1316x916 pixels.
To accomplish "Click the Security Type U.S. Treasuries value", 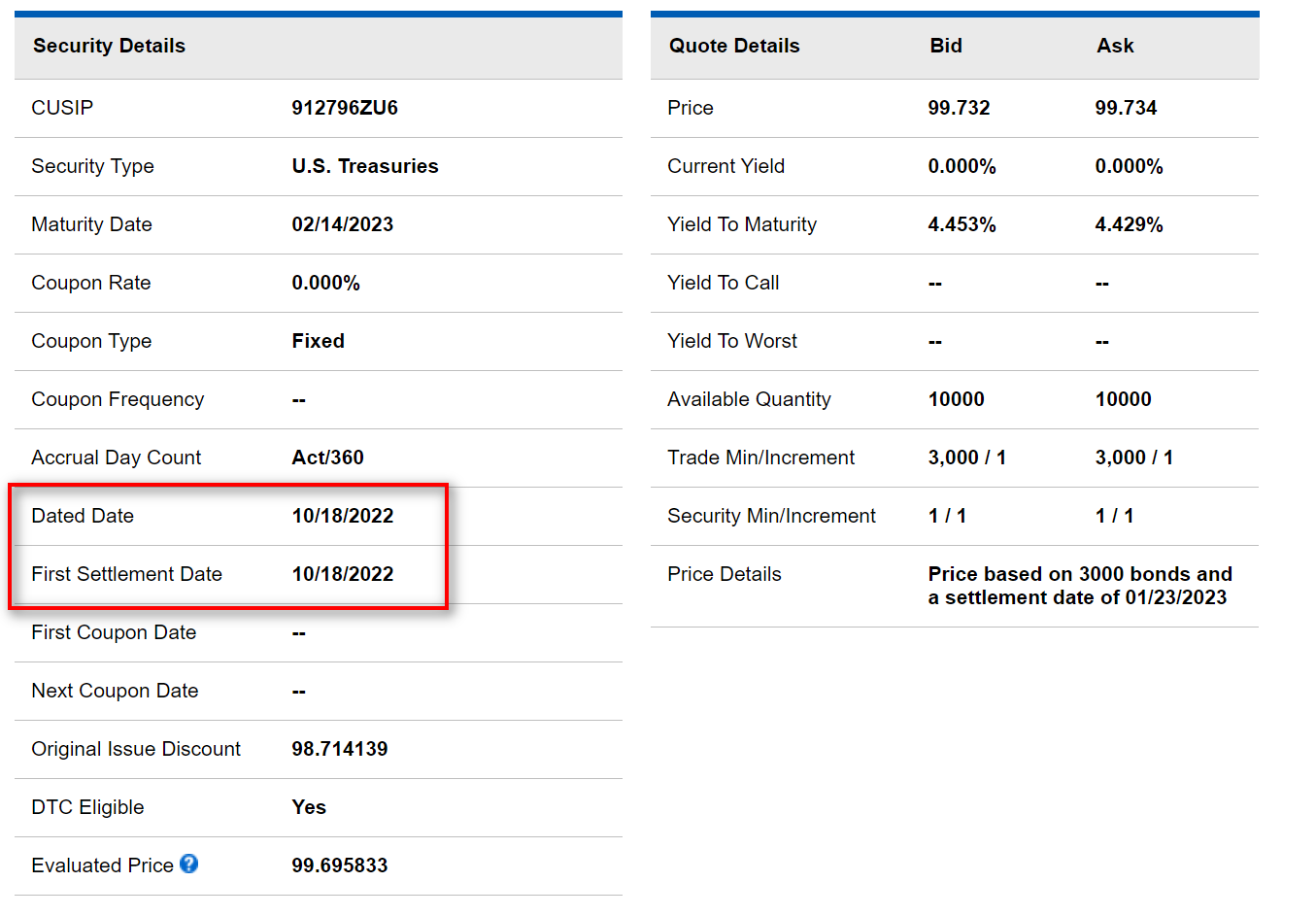I will 365,166.
